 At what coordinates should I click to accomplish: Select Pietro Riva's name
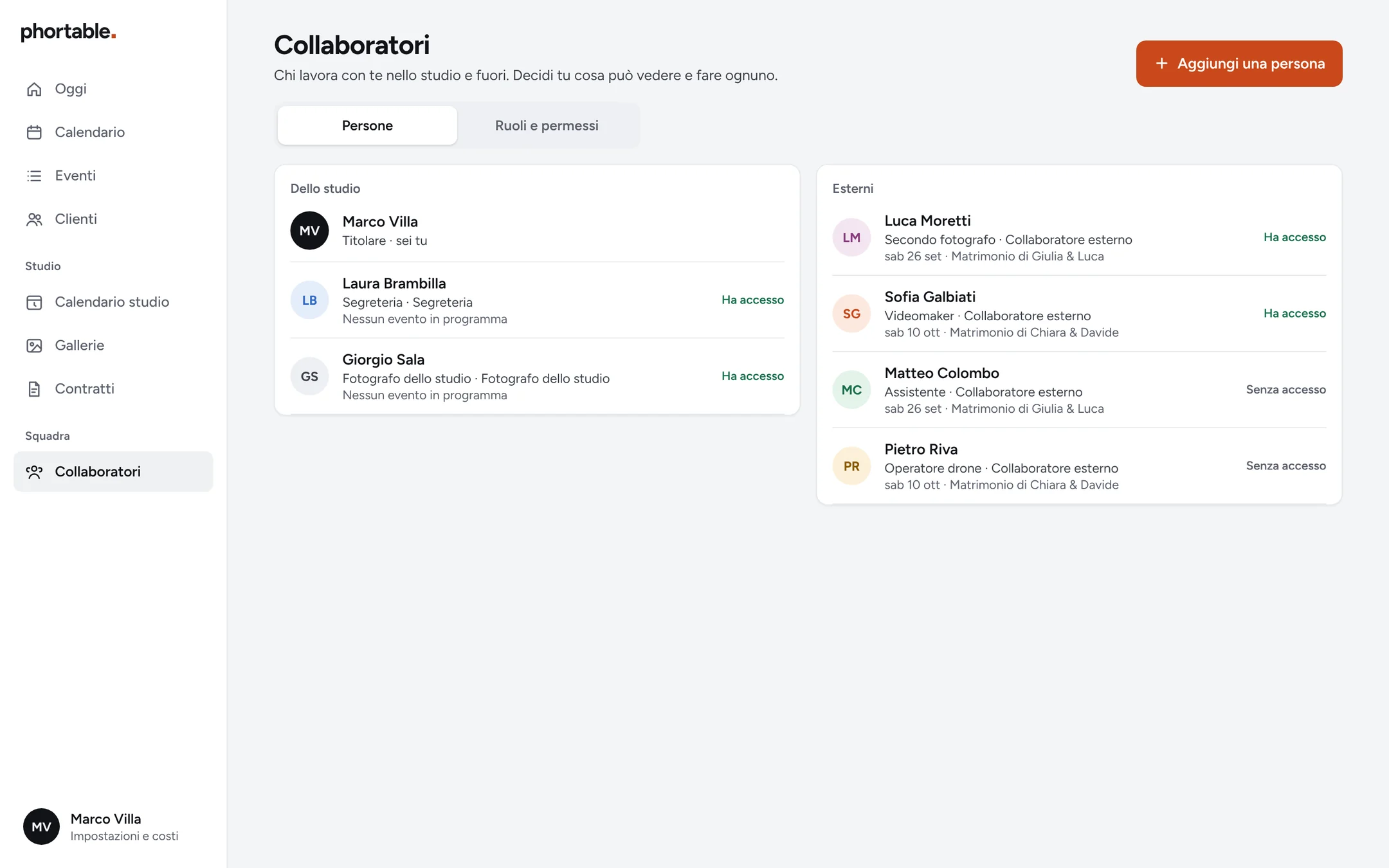(x=921, y=449)
